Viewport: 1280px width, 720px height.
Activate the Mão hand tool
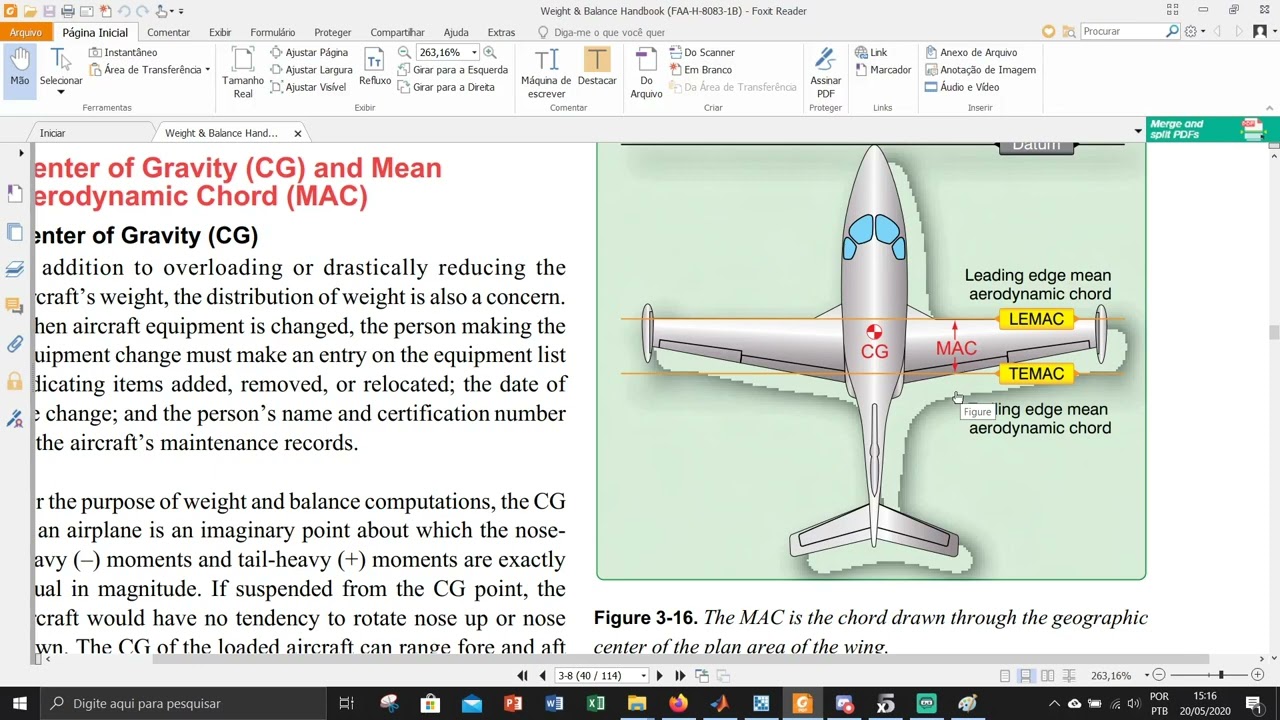(19, 70)
